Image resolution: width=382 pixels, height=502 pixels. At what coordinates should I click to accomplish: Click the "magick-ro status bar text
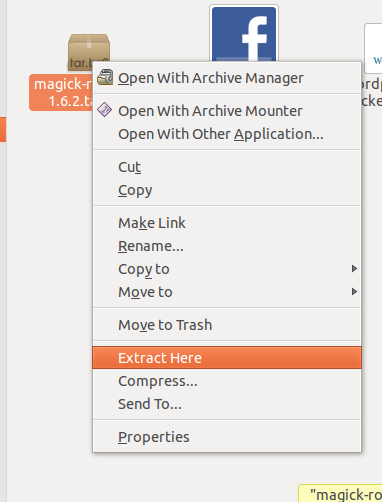point(345,495)
